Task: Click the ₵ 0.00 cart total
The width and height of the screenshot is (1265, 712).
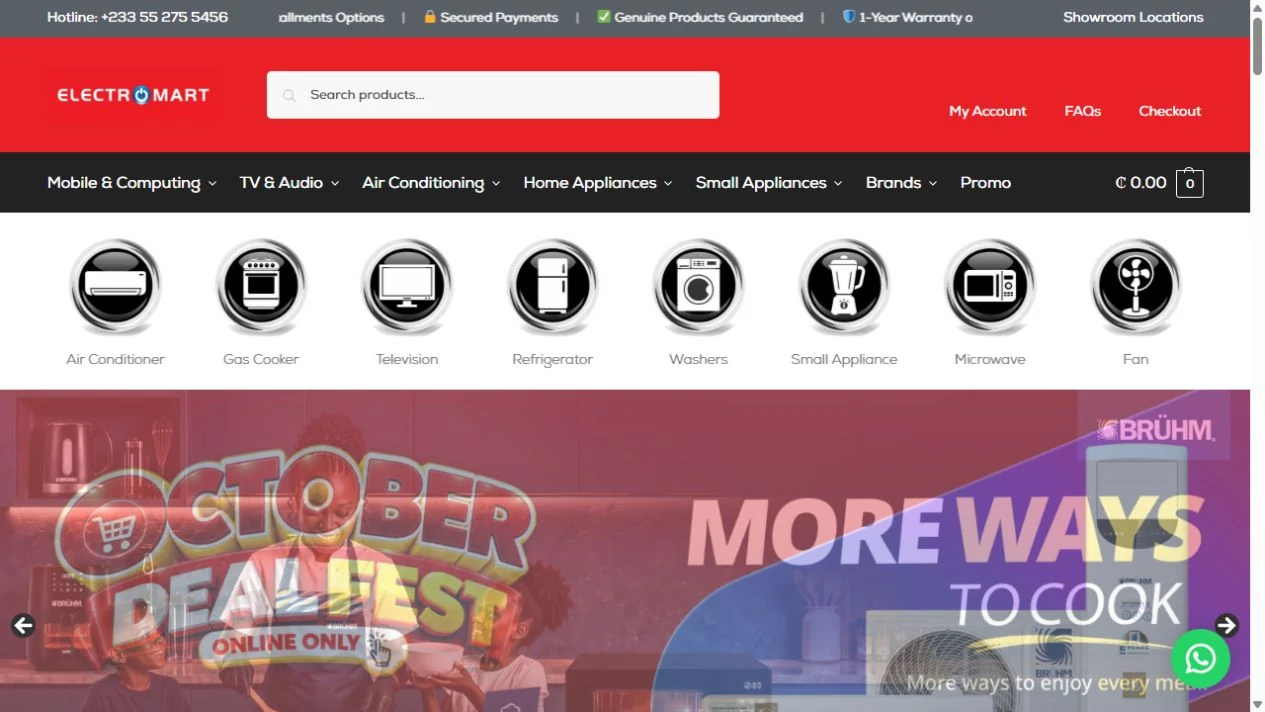Action: [1140, 183]
